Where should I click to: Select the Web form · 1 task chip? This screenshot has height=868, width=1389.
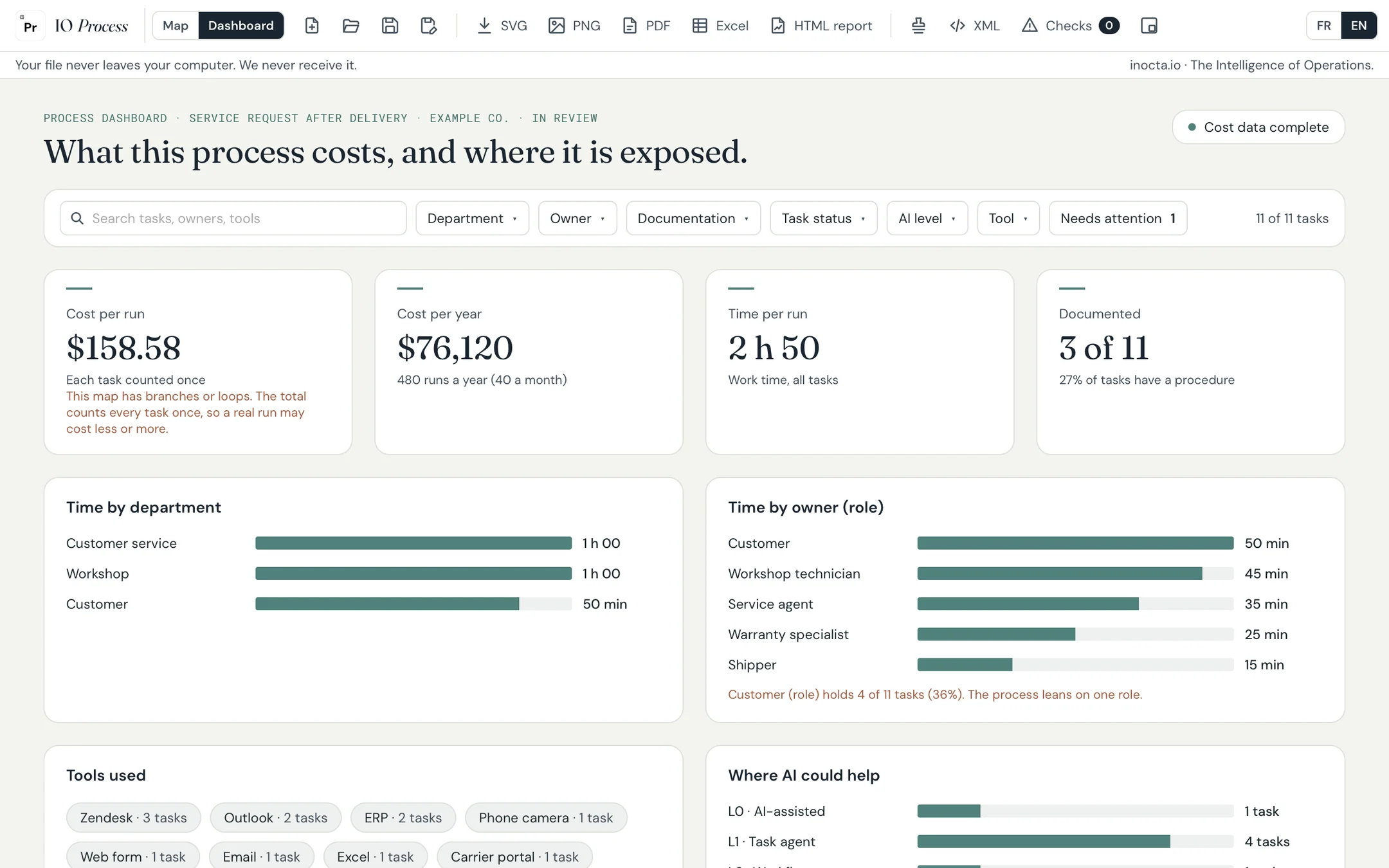(x=133, y=856)
